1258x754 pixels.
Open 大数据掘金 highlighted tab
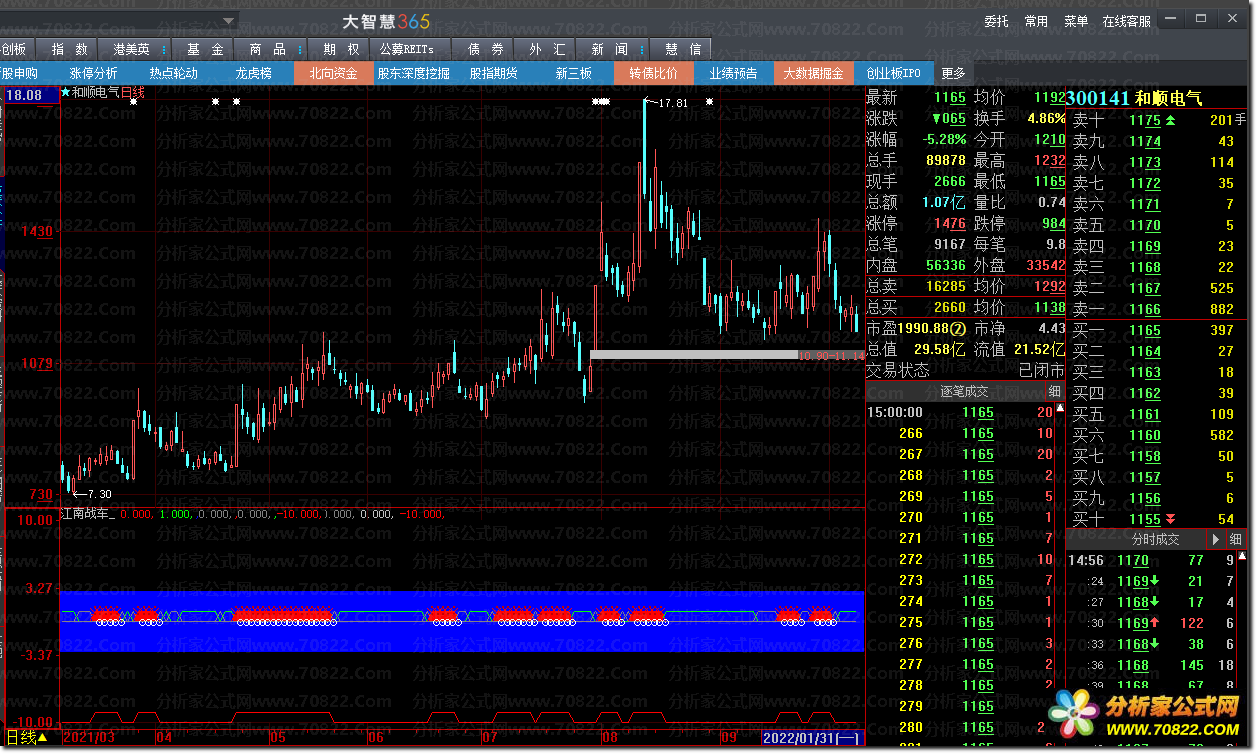point(813,73)
